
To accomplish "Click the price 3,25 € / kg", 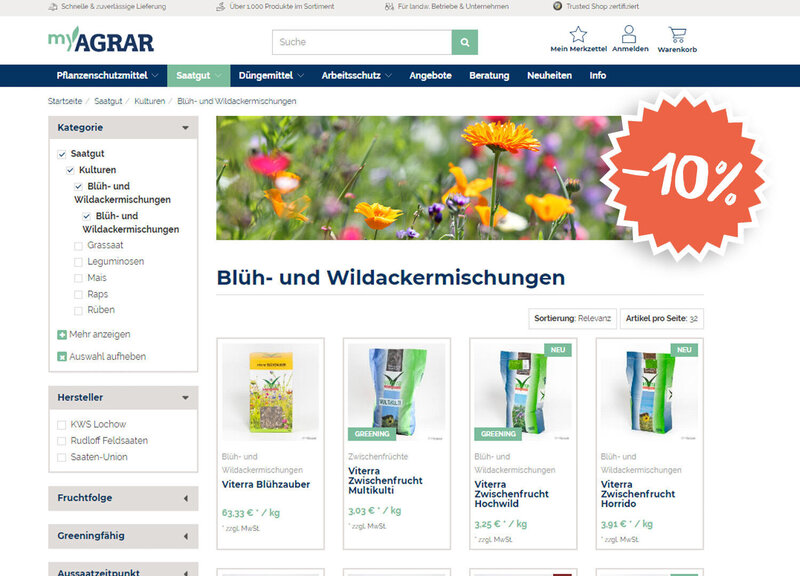I will [501, 524].
